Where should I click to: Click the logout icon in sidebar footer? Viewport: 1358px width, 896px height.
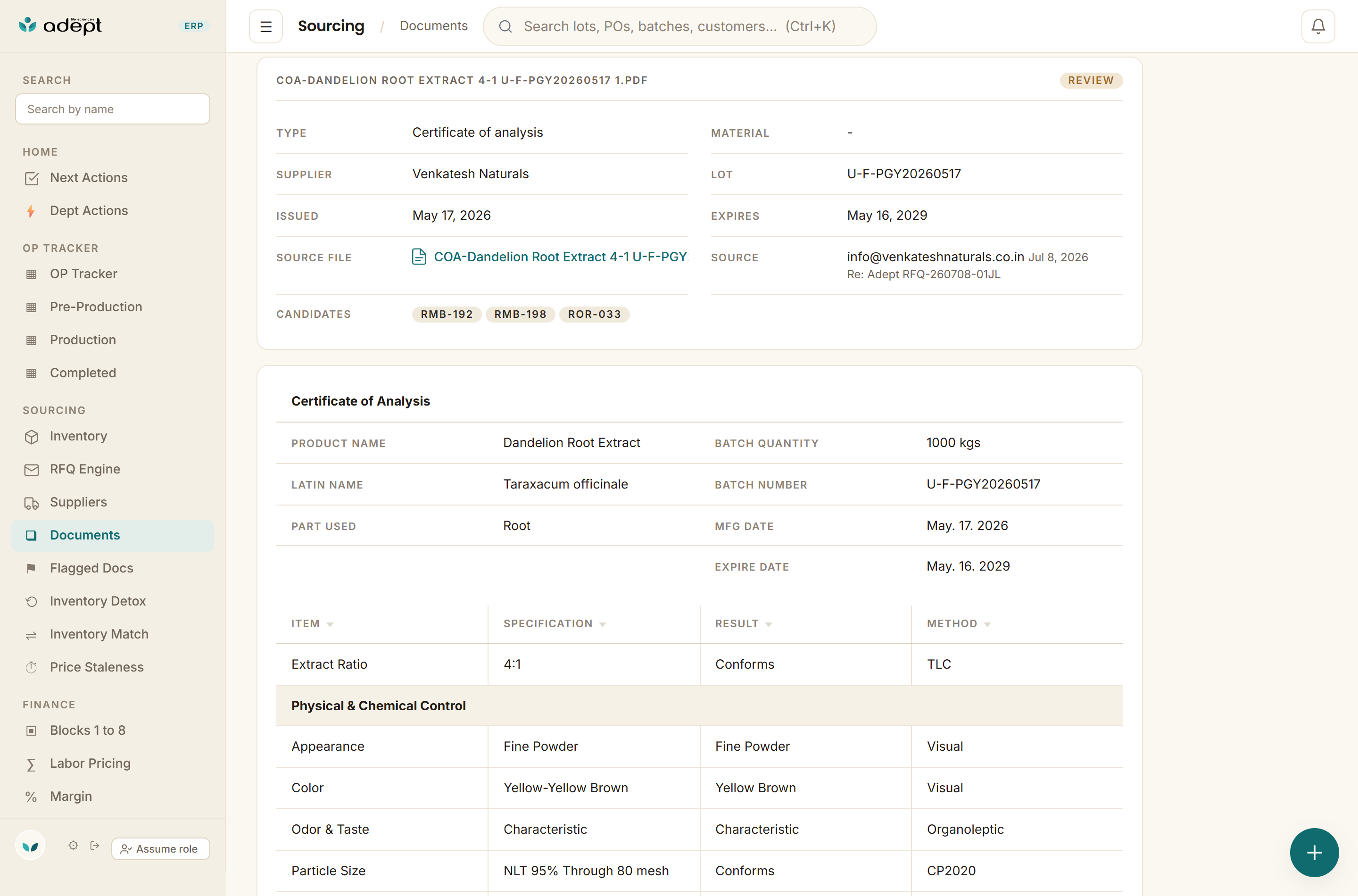(95, 845)
